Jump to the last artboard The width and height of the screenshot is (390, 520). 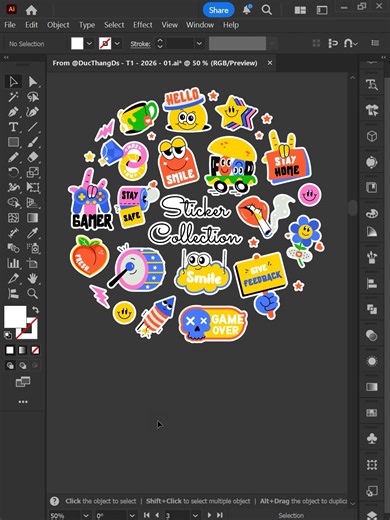pyautogui.click(x=220, y=515)
